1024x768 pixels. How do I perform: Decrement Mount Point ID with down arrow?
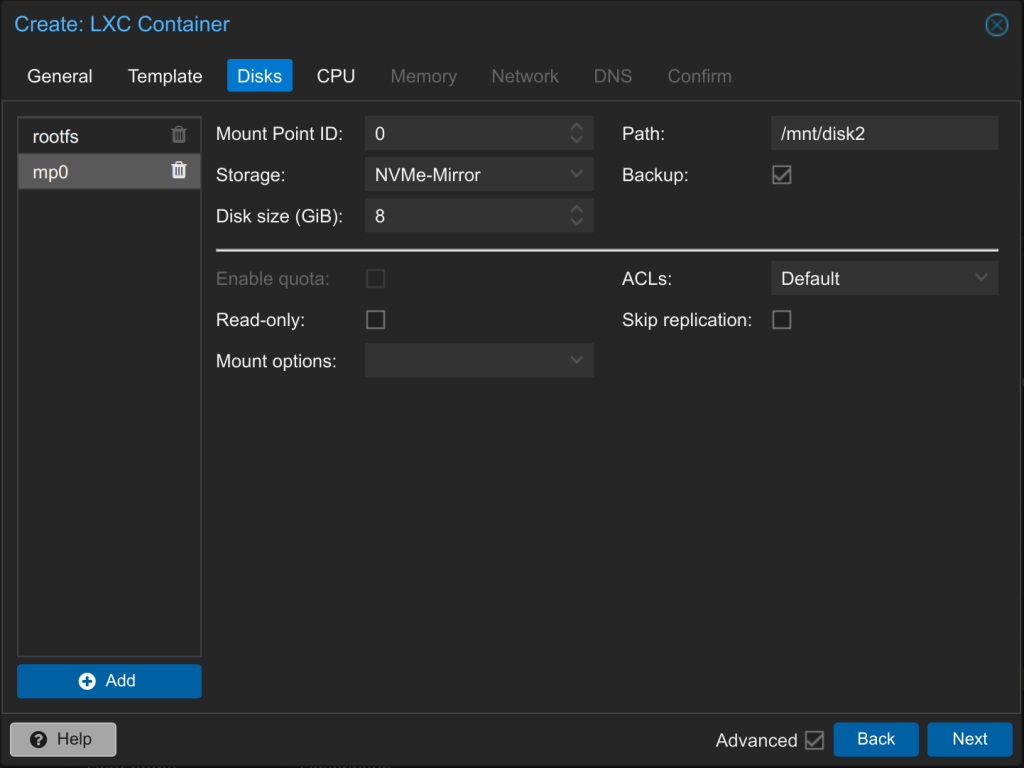click(576, 138)
